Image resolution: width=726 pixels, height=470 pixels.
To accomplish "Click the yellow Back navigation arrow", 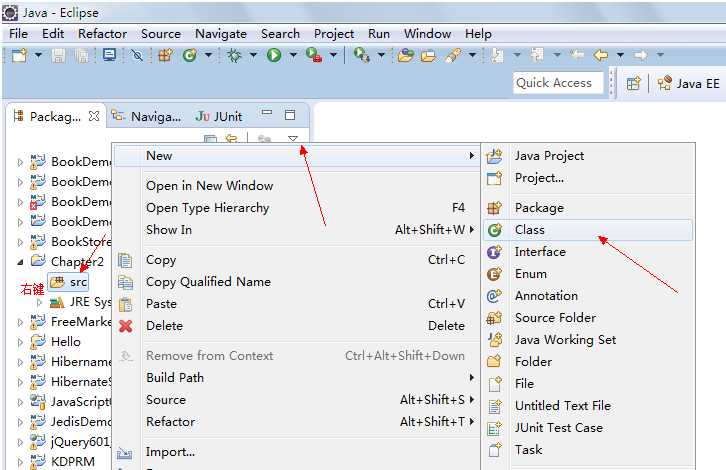I will click(x=601, y=56).
